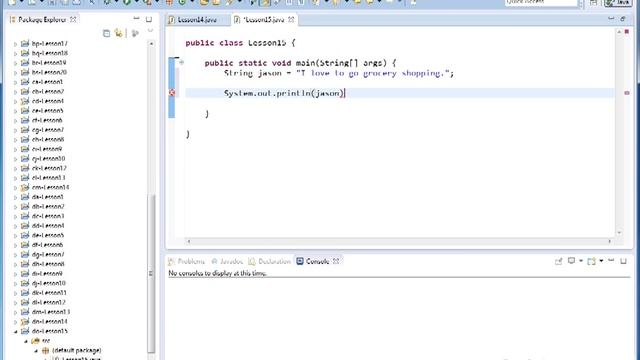
Task: Click the Pin Console icon
Action: [x=558, y=261]
